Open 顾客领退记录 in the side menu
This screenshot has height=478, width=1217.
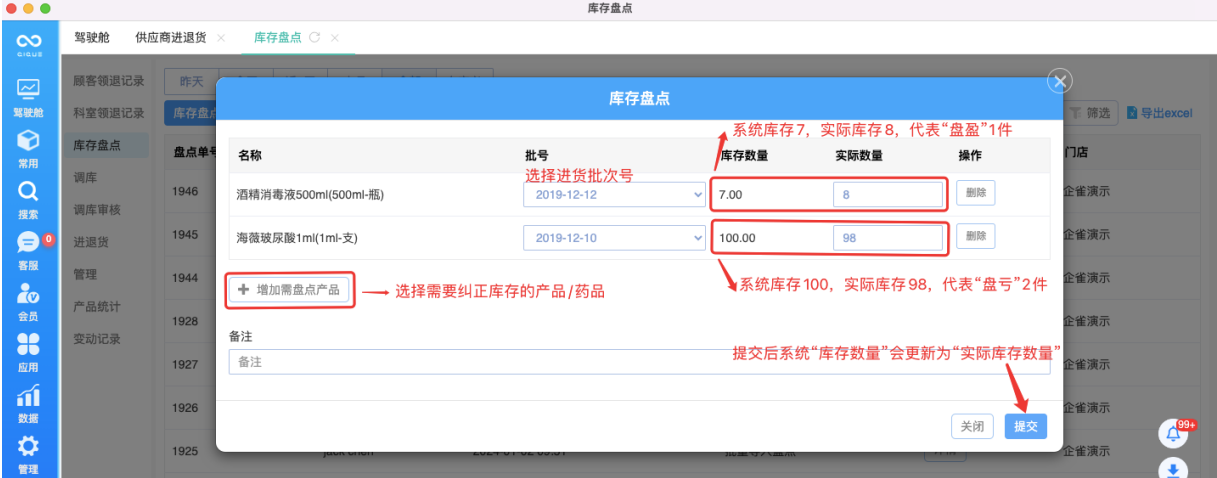[109, 81]
